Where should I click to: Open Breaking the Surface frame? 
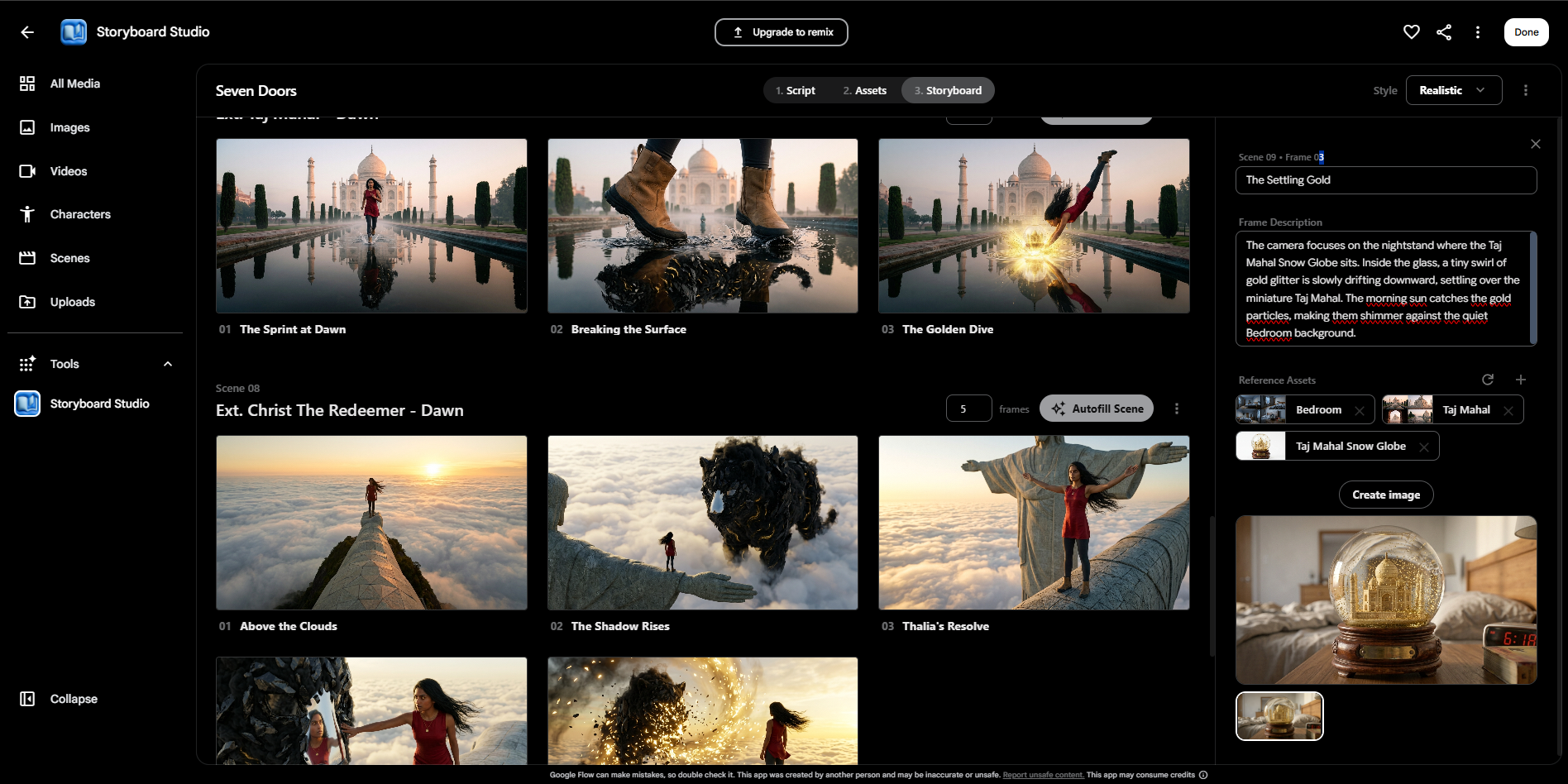coord(703,226)
